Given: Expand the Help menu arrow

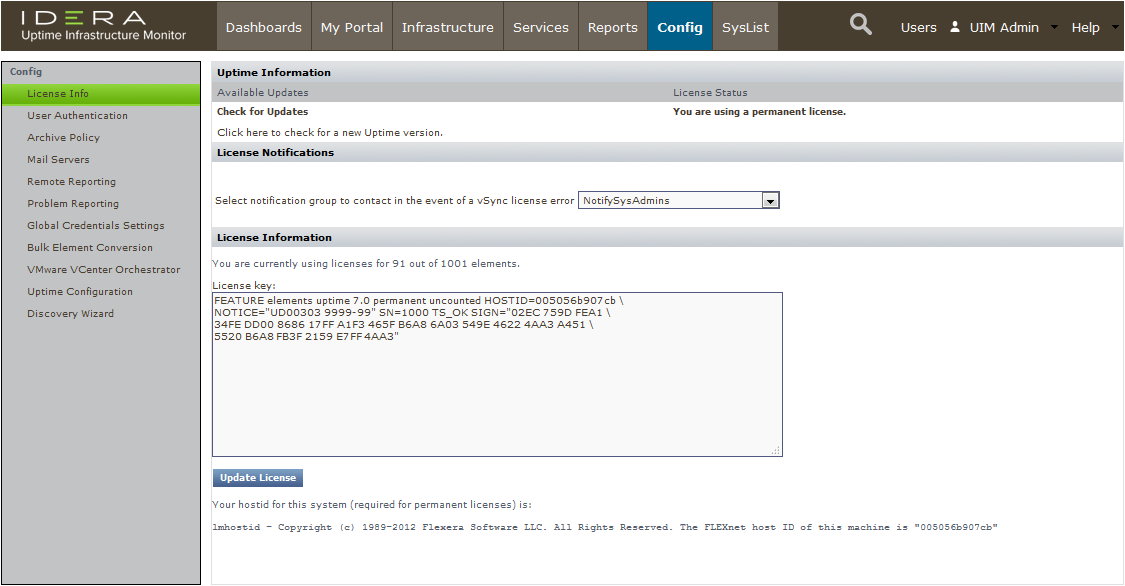Looking at the screenshot, I should coord(1115,27).
